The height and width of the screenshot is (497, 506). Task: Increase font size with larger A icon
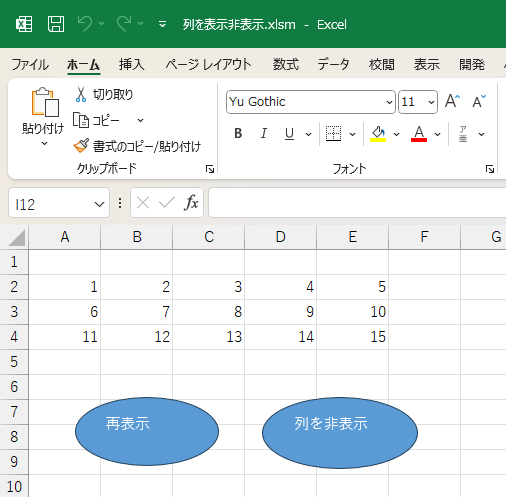pyautogui.click(x=452, y=101)
